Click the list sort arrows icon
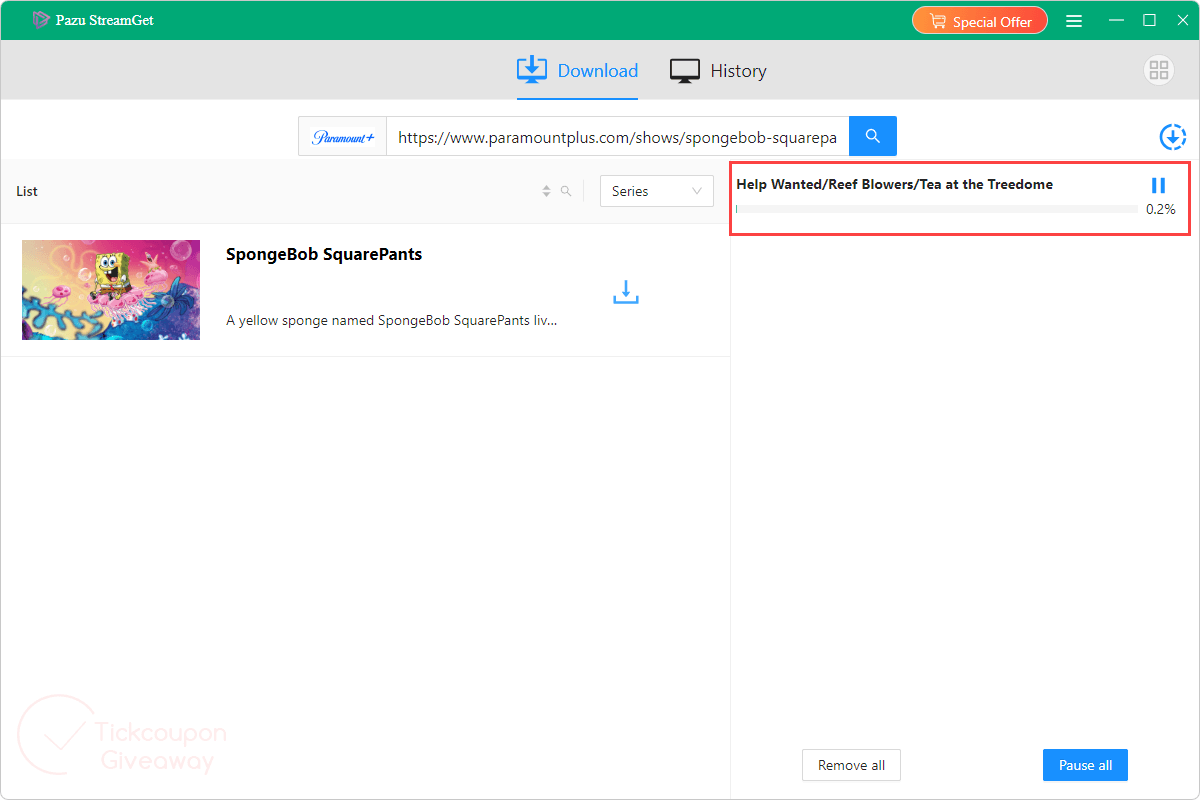The width and height of the screenshot is (1200, 800). [x=546, y=191]
